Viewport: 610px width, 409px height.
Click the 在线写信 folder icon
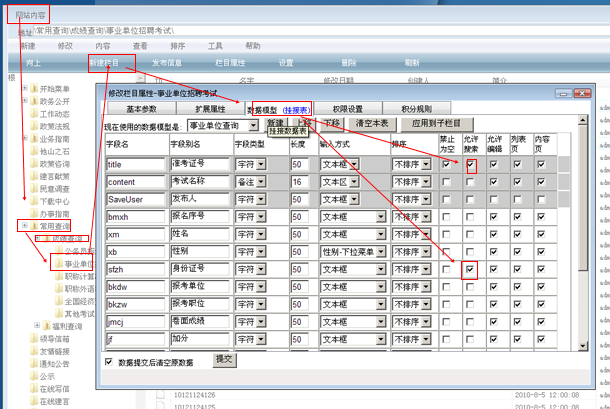click(34, 388)
